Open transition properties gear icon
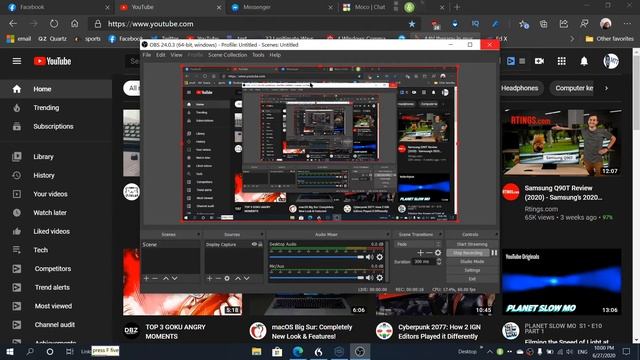 [x=438, y=253]
